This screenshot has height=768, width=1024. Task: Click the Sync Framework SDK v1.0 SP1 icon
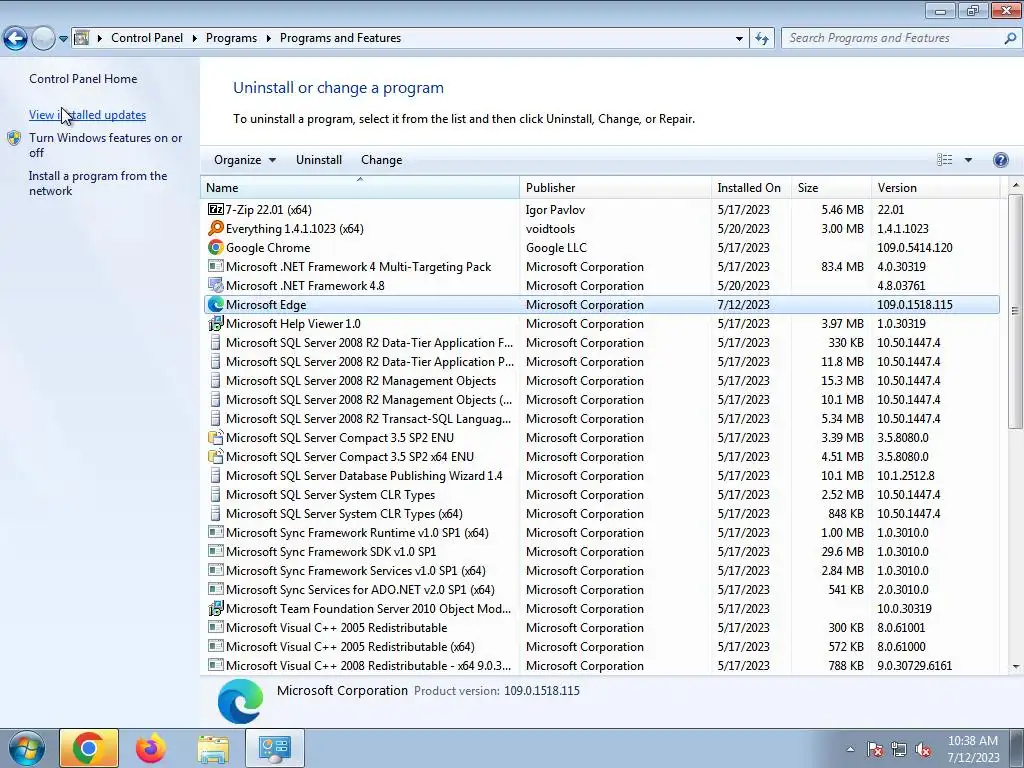215,551
